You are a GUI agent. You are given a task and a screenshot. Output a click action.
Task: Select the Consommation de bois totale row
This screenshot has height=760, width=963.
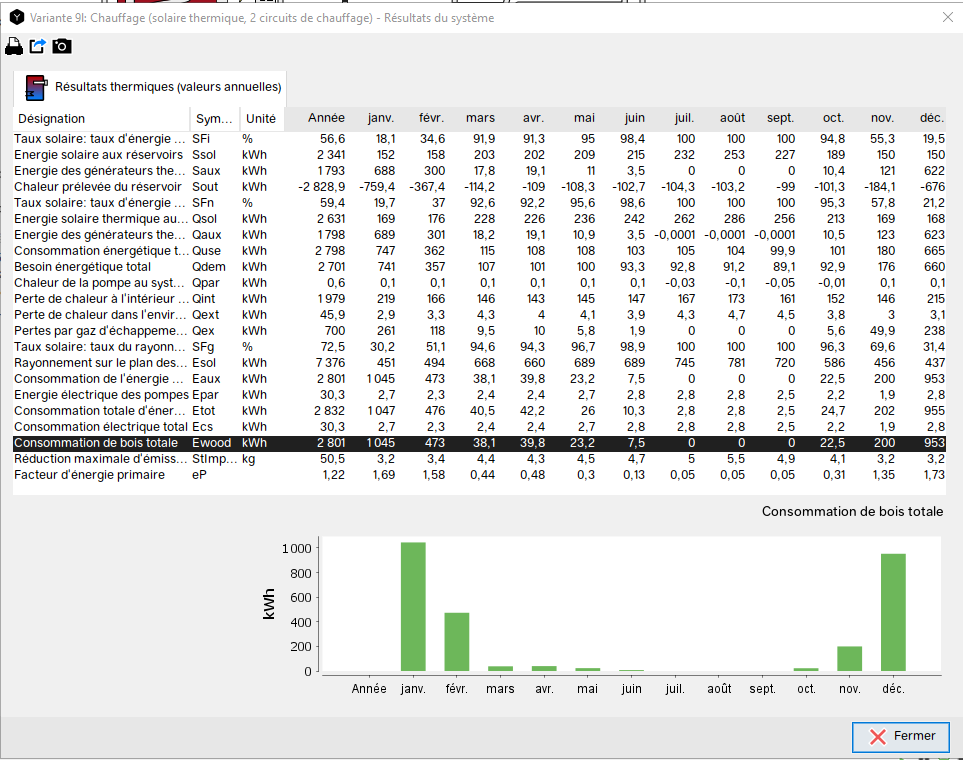pos(479,442)
